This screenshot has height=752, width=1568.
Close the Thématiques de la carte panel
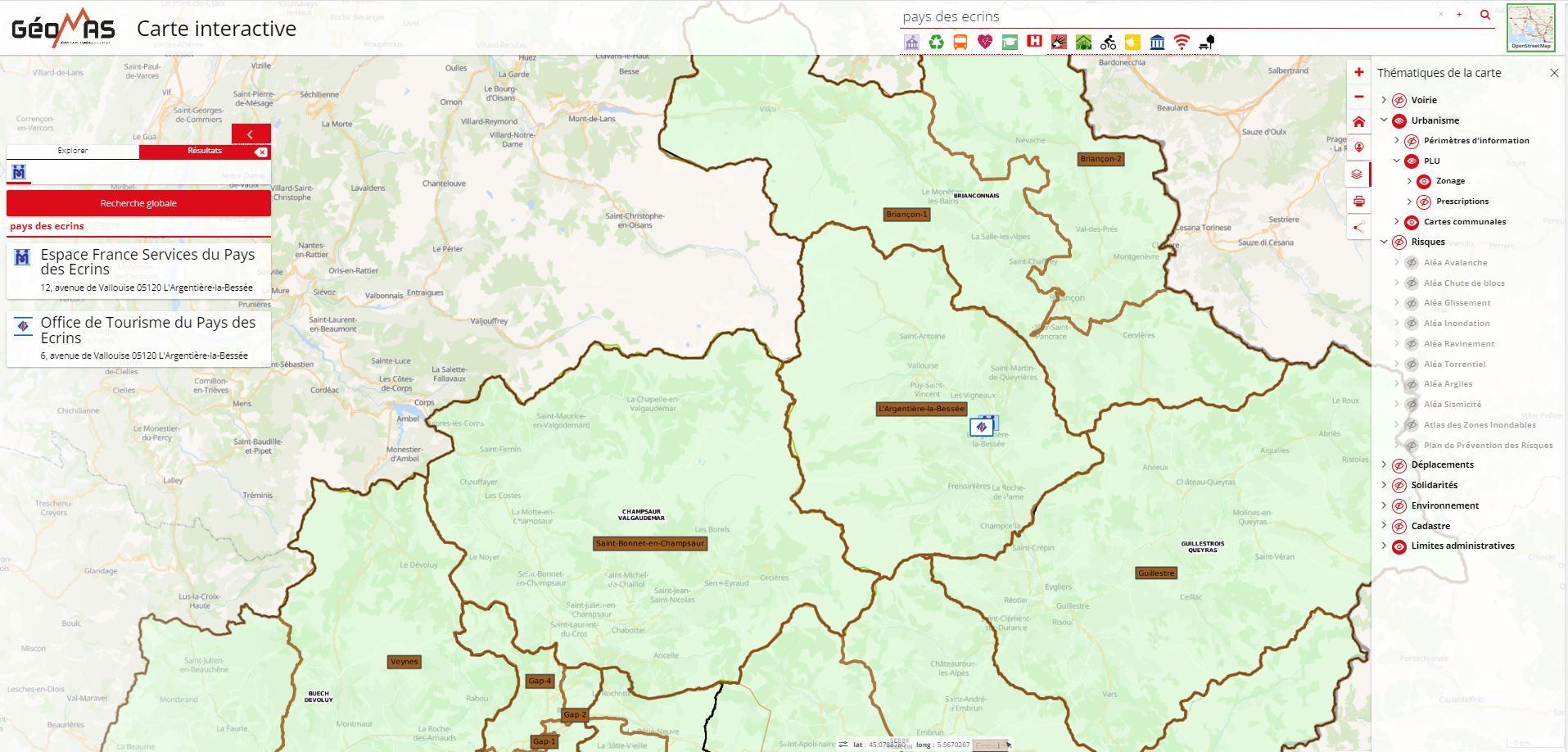coord(1554,73)
